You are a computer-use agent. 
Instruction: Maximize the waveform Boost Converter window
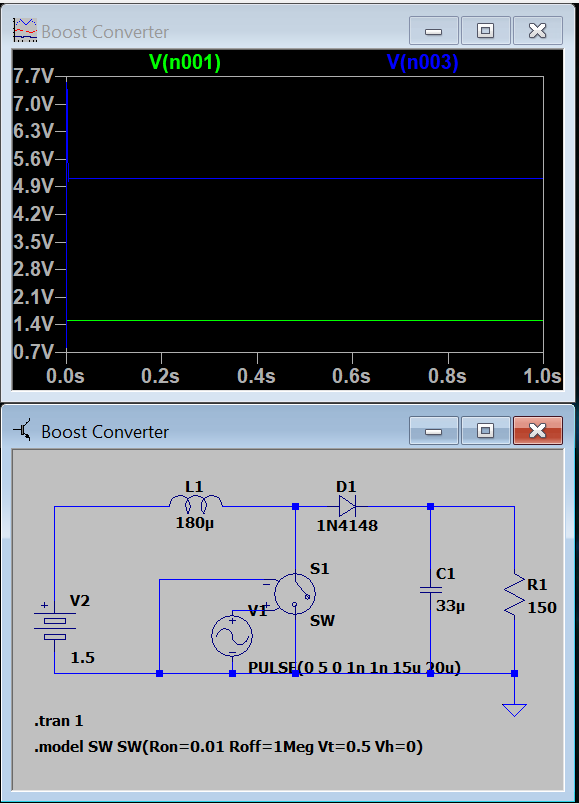tap(486, 31)
